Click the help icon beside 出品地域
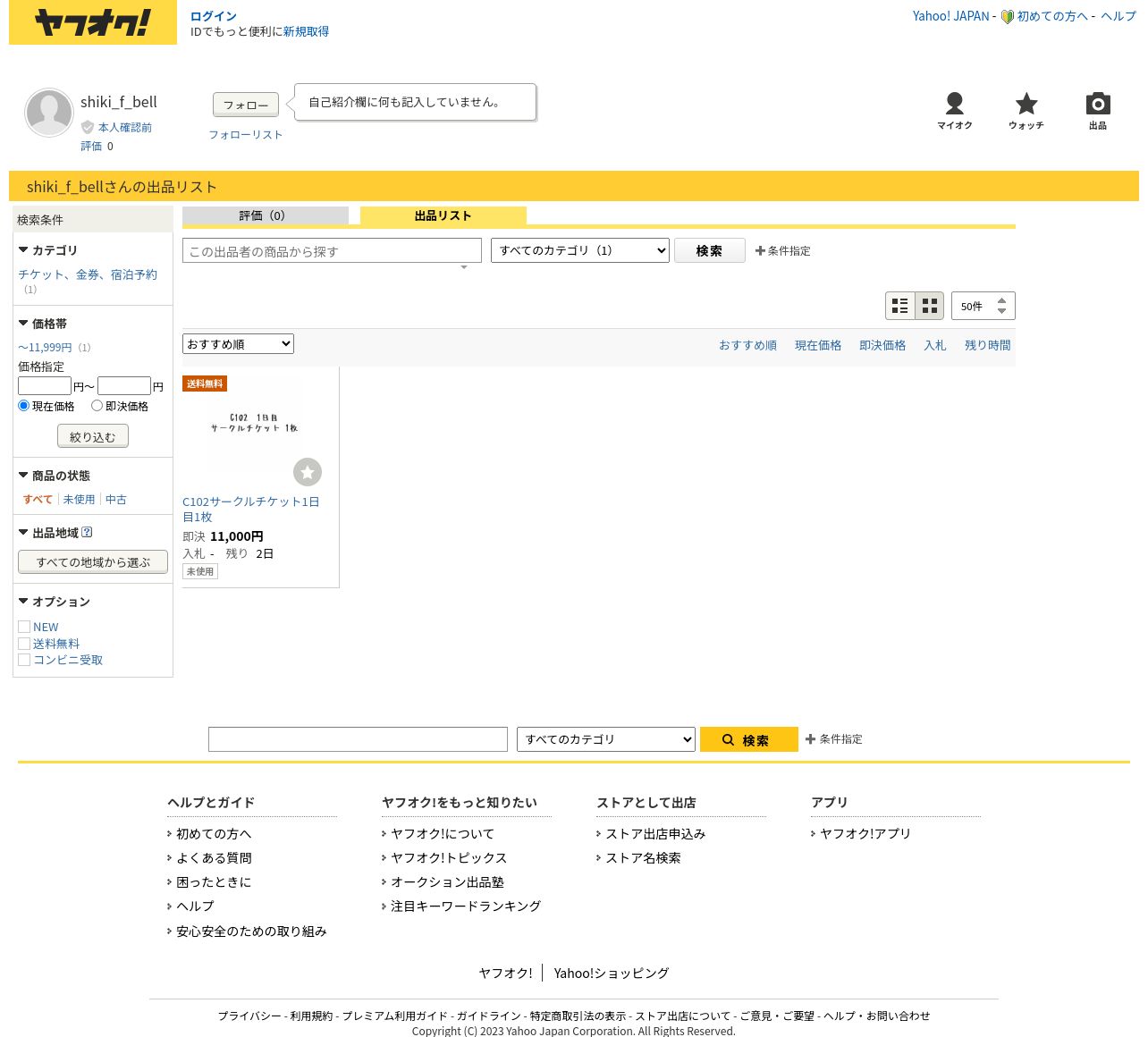Viewport: 1148px width, 1037px height. [x=87, y=532]
